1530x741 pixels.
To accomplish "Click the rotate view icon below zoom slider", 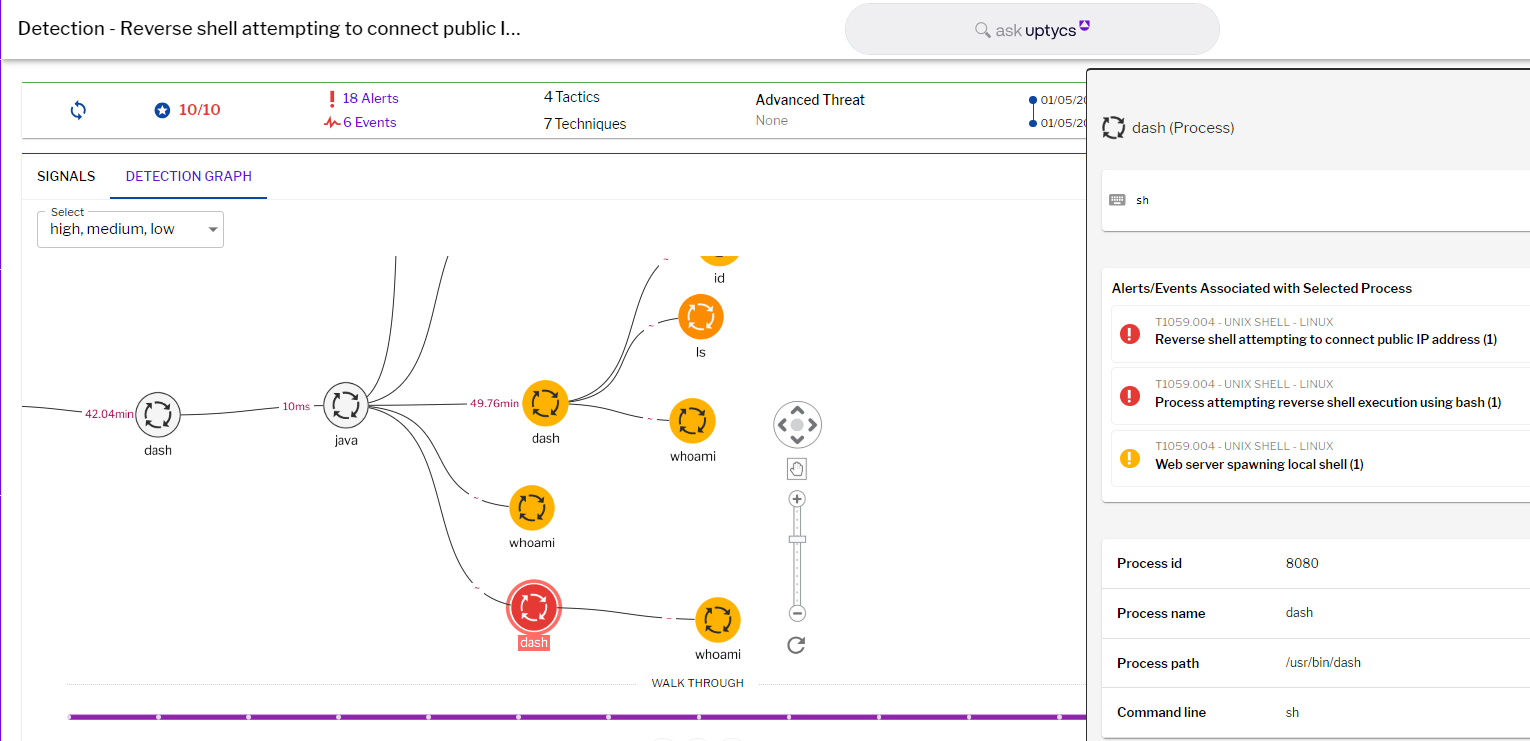I will click(x=795, y=645).
